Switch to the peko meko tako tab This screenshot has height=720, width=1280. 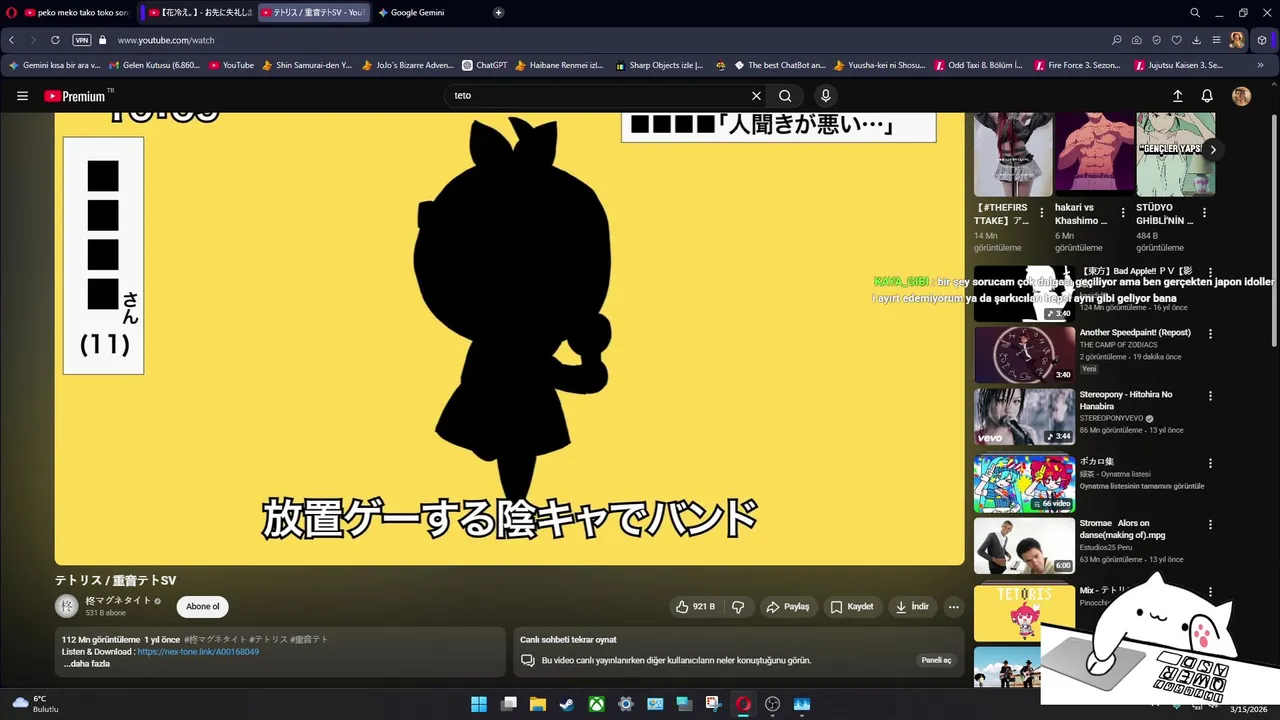coord(76,13)
